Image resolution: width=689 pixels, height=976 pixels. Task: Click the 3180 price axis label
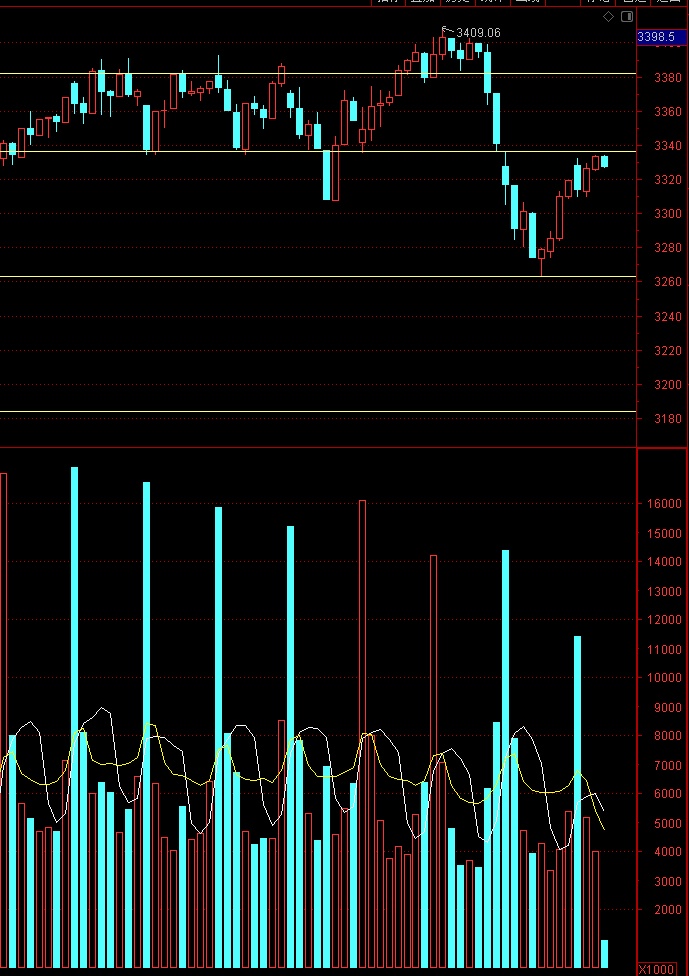pyautogui.click(x=668, y=419)
